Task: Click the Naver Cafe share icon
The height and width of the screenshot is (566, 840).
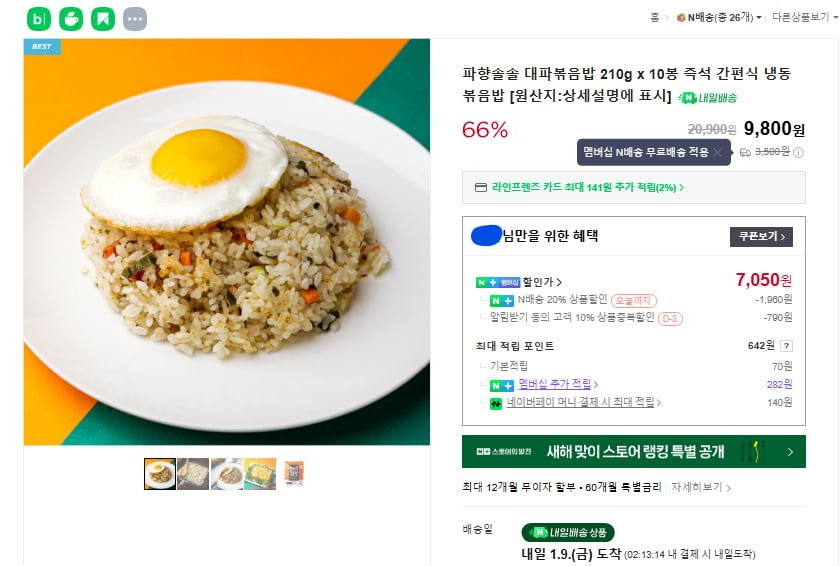Action: (71, 18)
